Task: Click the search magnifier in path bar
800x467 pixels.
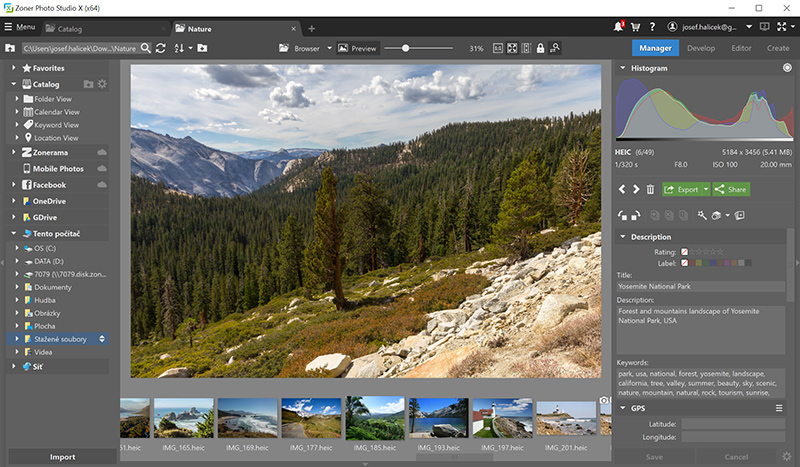Action: pyautogui.click(x=146, y=48)
